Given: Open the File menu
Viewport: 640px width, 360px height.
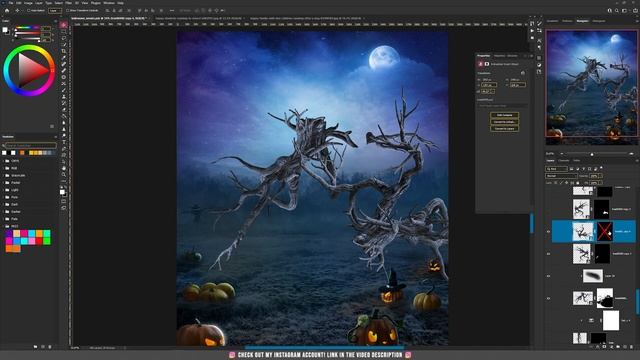Looking at the screenshot, I should click(x=11, y=3).
